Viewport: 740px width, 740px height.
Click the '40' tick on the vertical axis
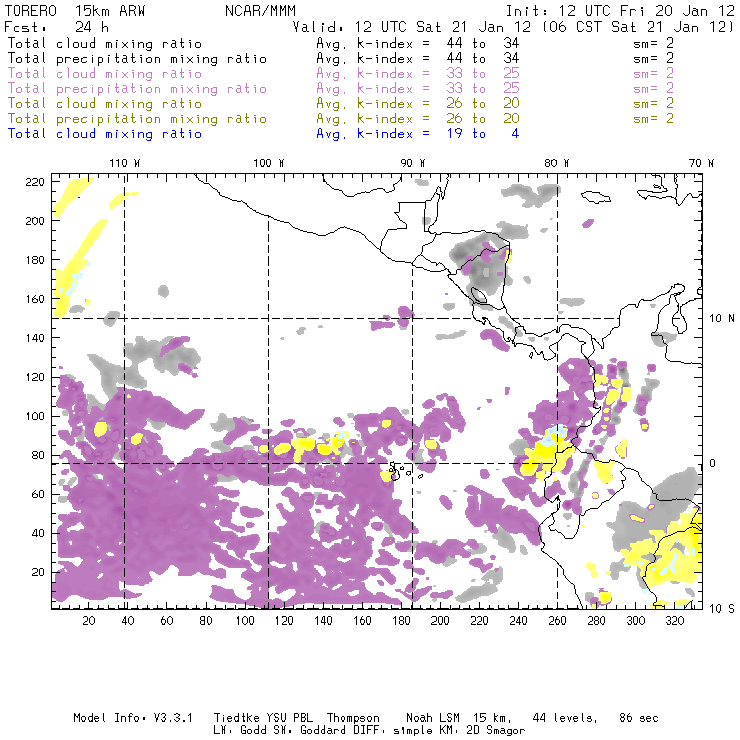(x=38, y=533)
